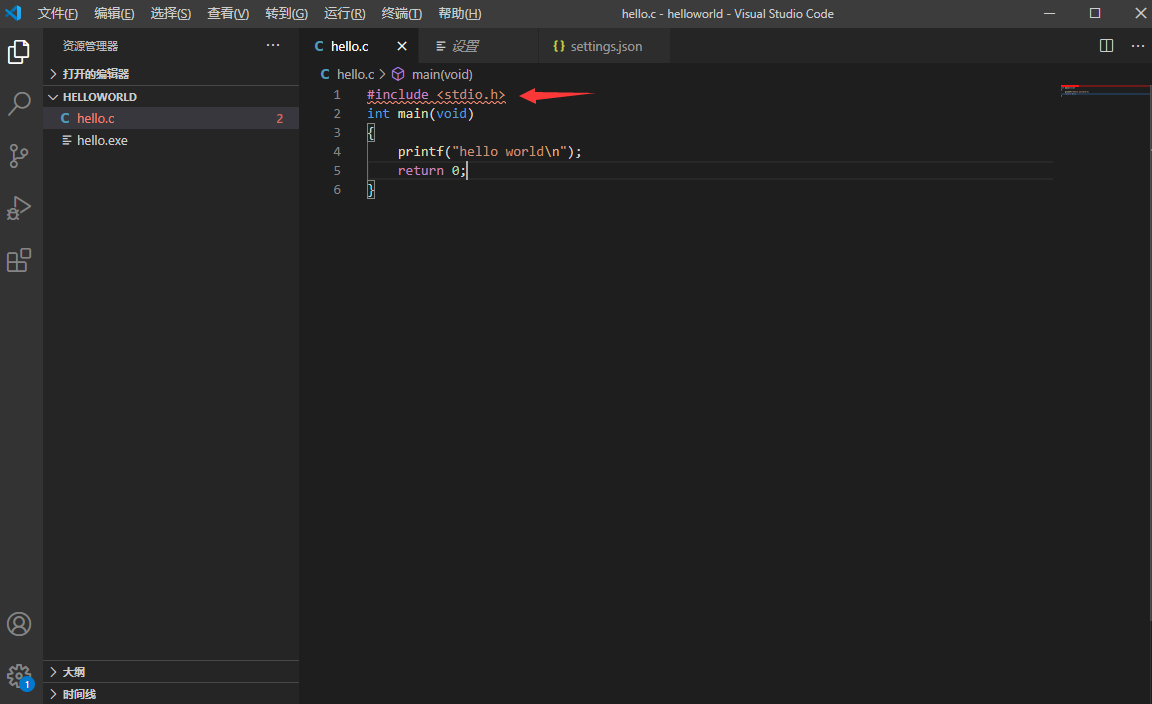Open the 帮助(H) menu
The width and height of the screenshot is (1152, 704).
[x=460, y=13]
